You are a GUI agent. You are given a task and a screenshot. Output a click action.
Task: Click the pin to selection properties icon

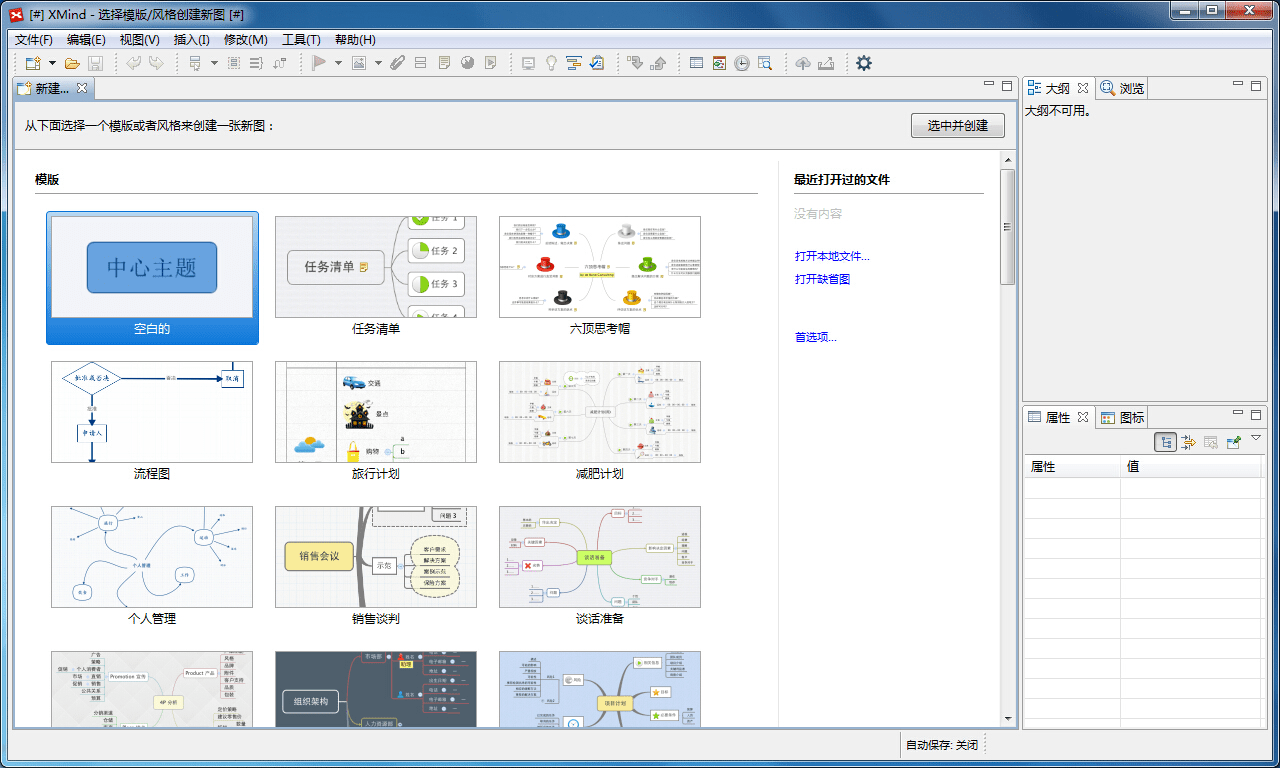[1233, 442]
